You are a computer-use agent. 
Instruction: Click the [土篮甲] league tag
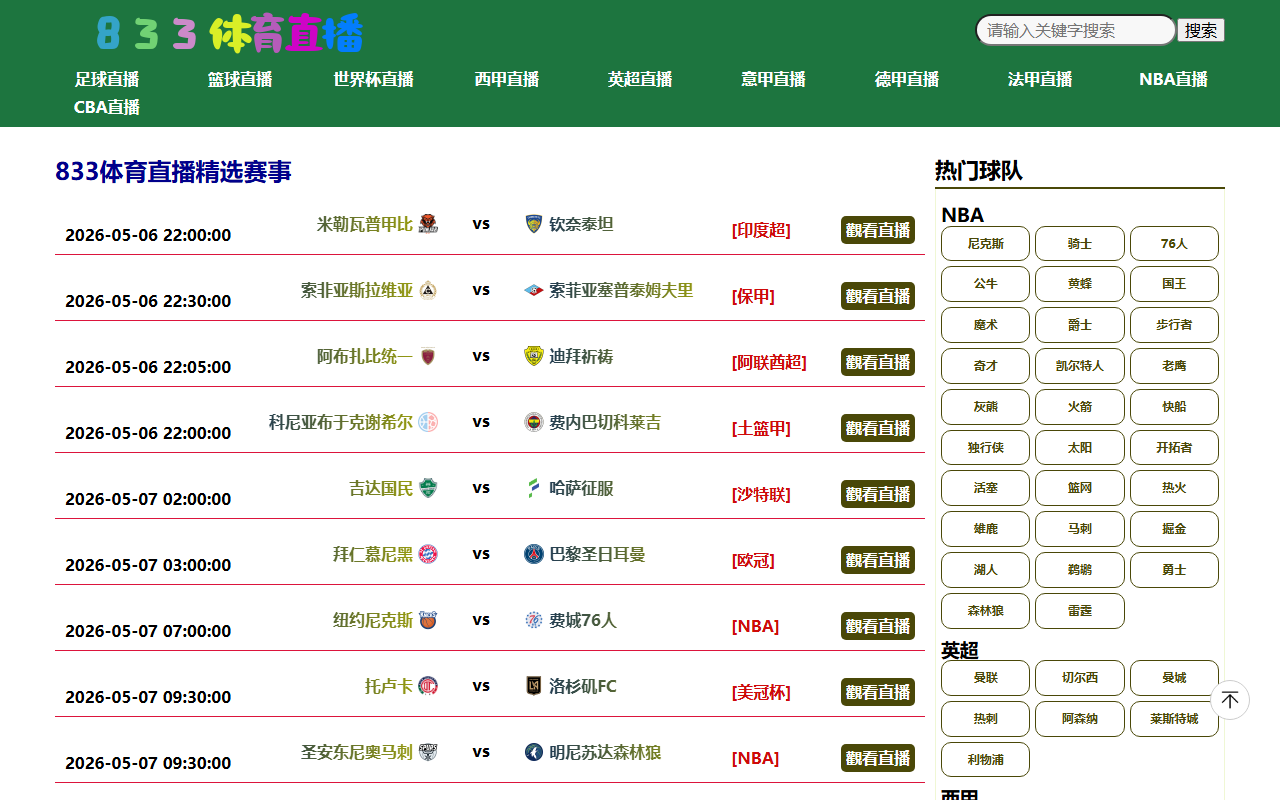coord(761,428)
